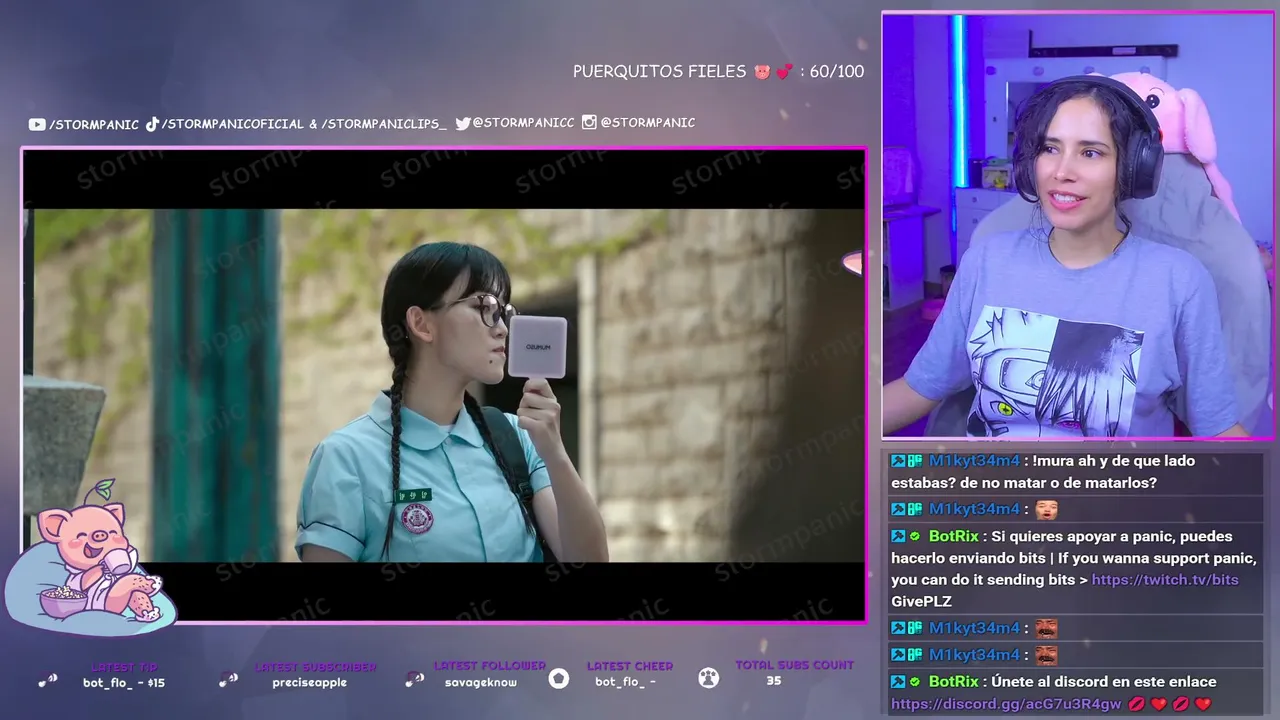Viewport: 1280px width, 720px height.
Task: Click "Únete al discord en este enlace" text
Action: coord(1105,682)
